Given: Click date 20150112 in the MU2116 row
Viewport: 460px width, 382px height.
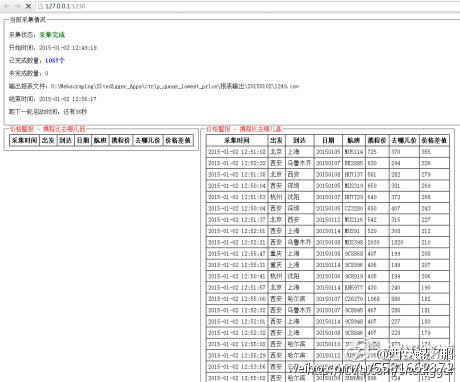Looking at the screenshot, I should click(x=328, y=220).
